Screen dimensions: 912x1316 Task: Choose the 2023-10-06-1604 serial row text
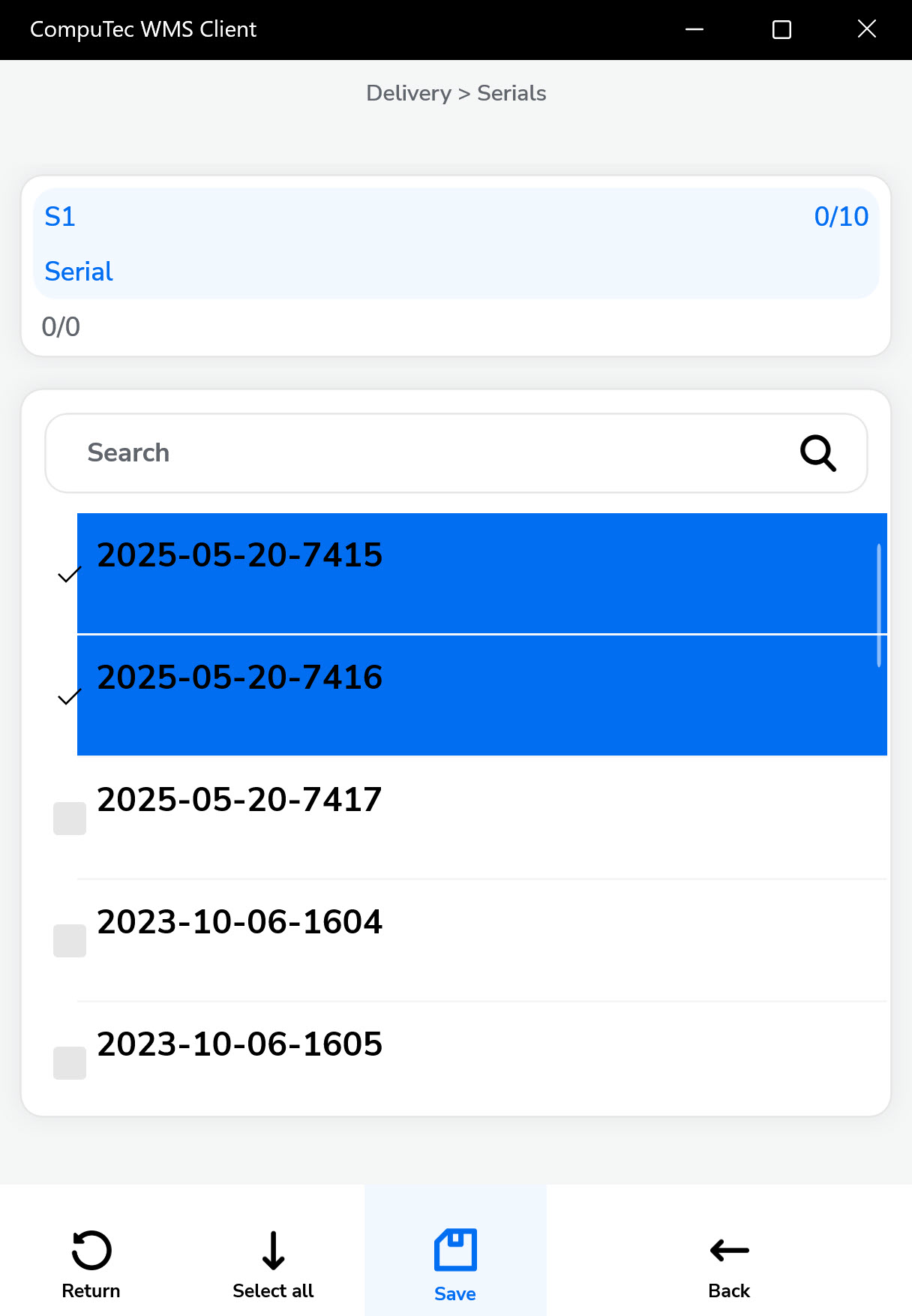pyautogui.click(x=239, y=922)
